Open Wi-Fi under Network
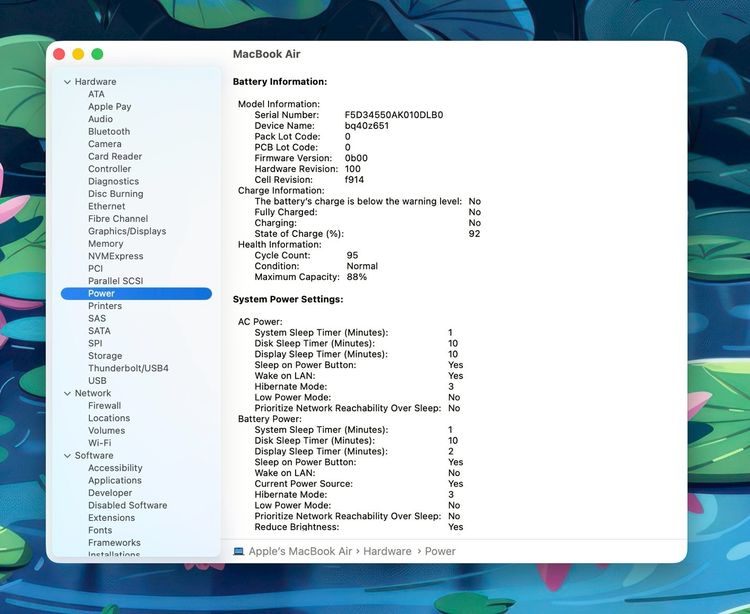 pos(99,443)
